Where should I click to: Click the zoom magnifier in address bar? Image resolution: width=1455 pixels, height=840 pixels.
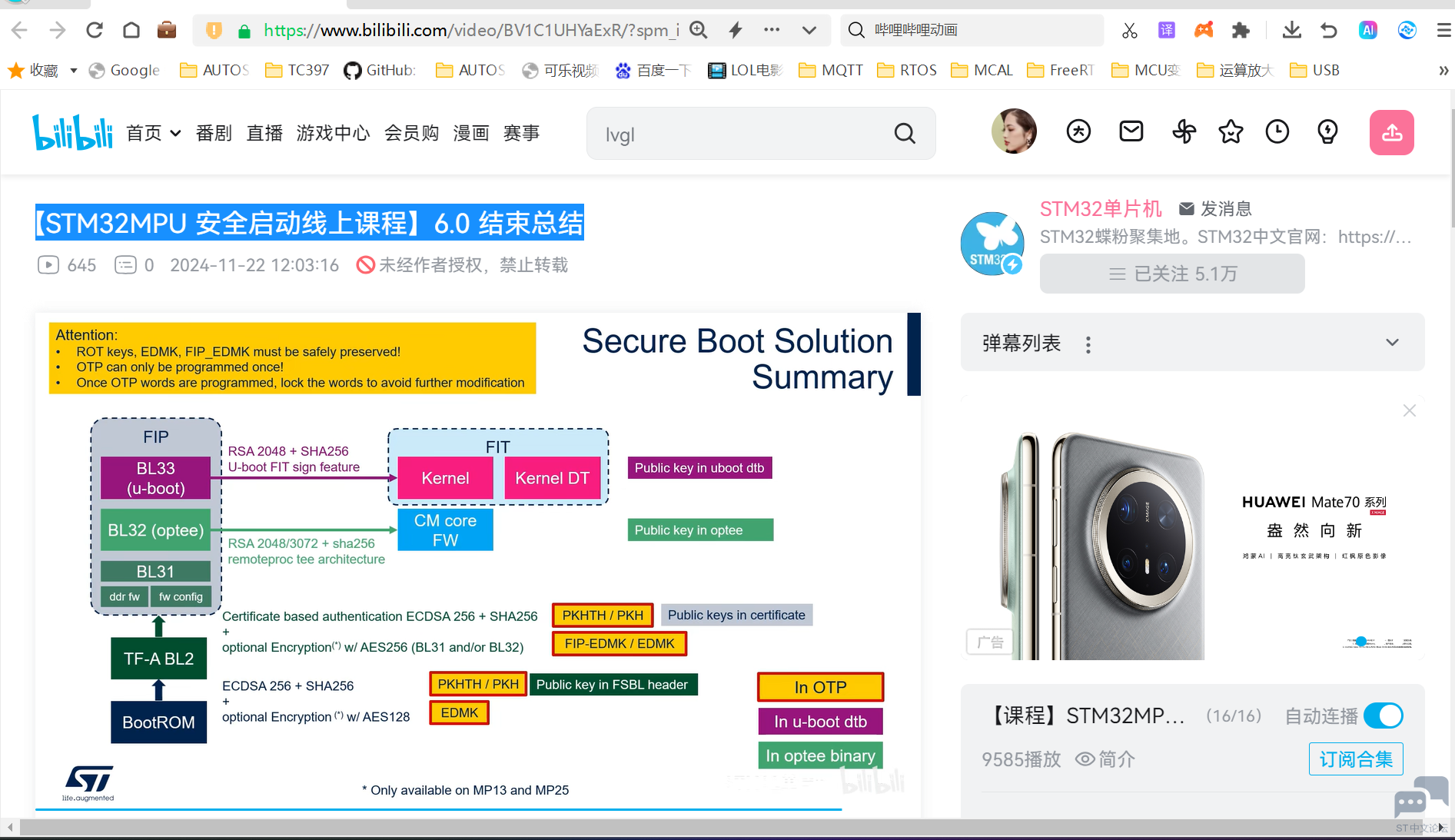tap(699, 30)
